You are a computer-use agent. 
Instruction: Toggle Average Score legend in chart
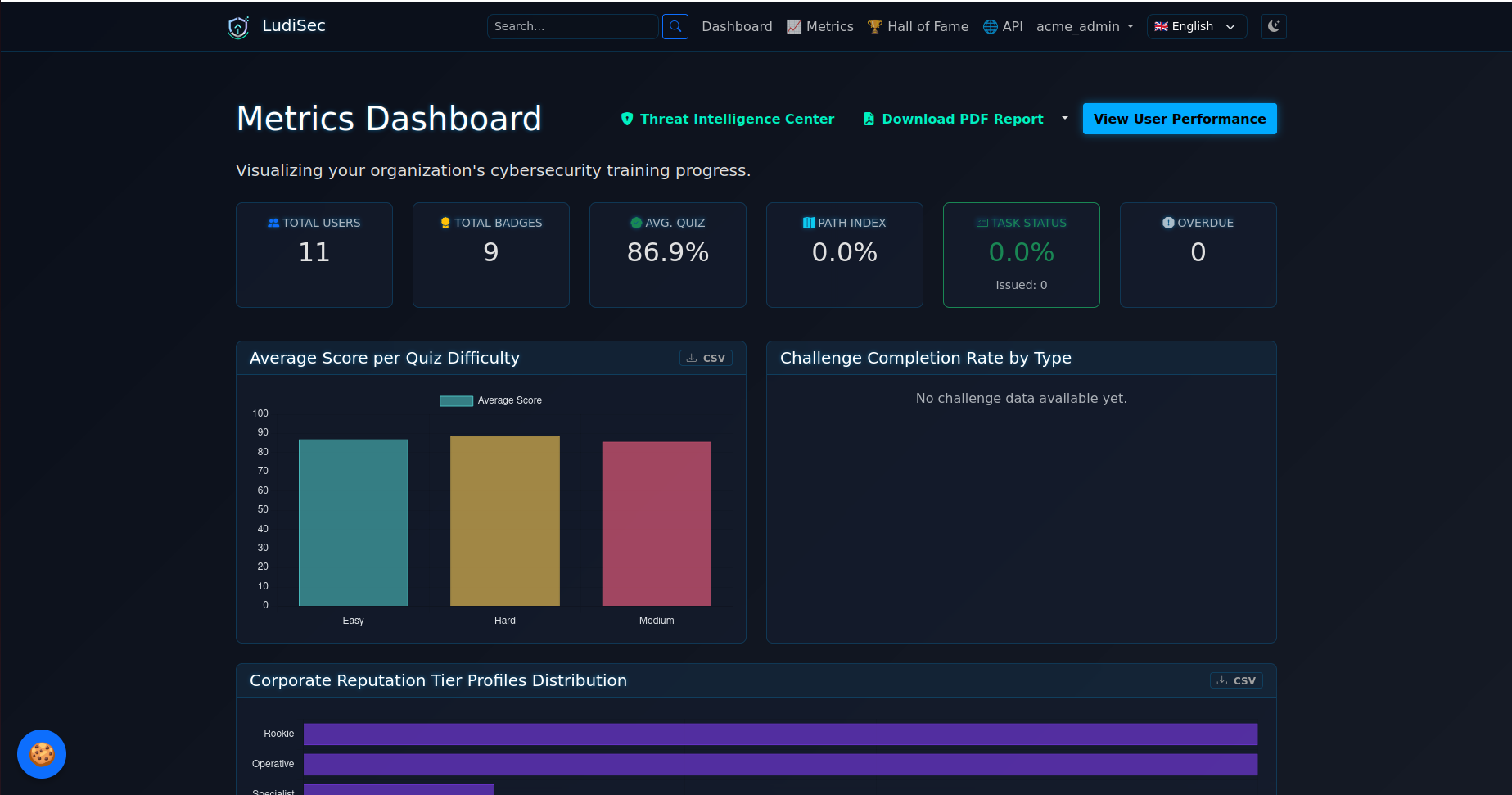[x=491, y=400]
